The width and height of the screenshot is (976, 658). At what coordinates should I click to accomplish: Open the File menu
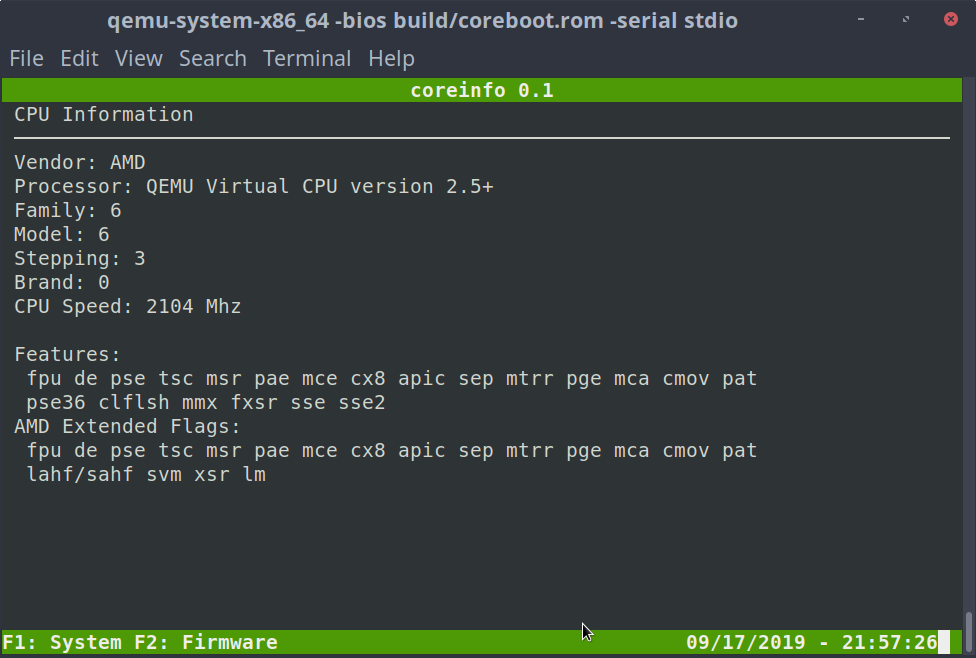[26, 58]
